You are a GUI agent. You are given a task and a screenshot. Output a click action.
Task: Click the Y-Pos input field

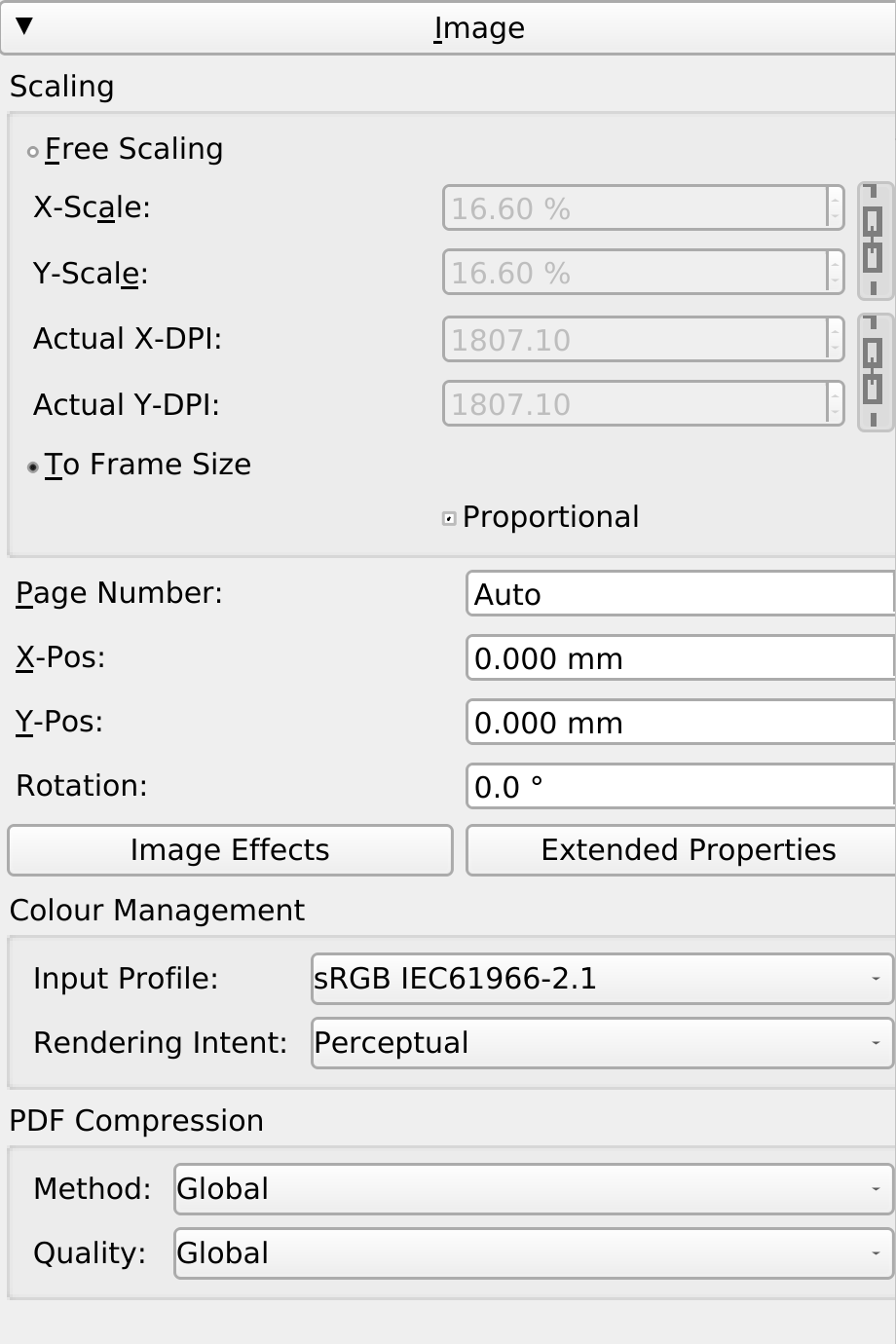679,723
